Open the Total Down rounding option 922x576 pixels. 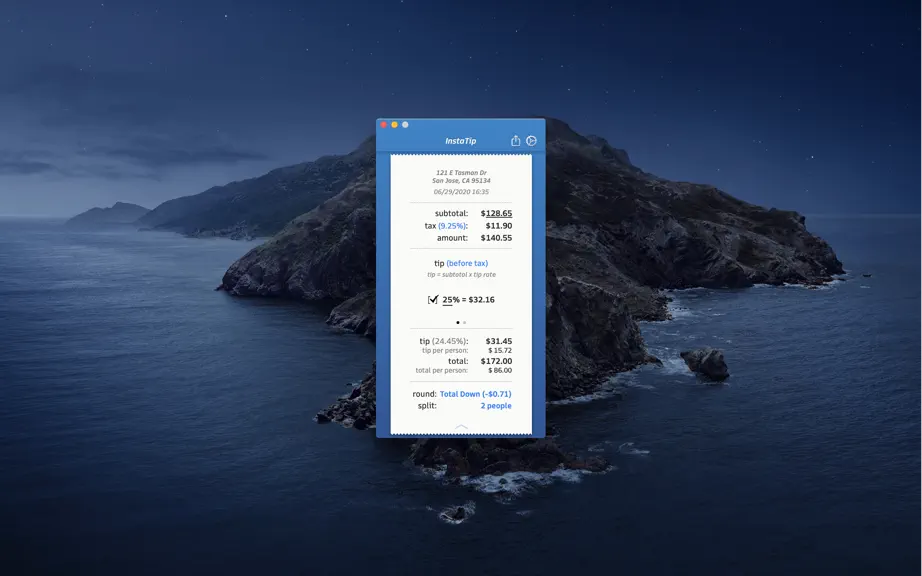click(x=475, y=394)
